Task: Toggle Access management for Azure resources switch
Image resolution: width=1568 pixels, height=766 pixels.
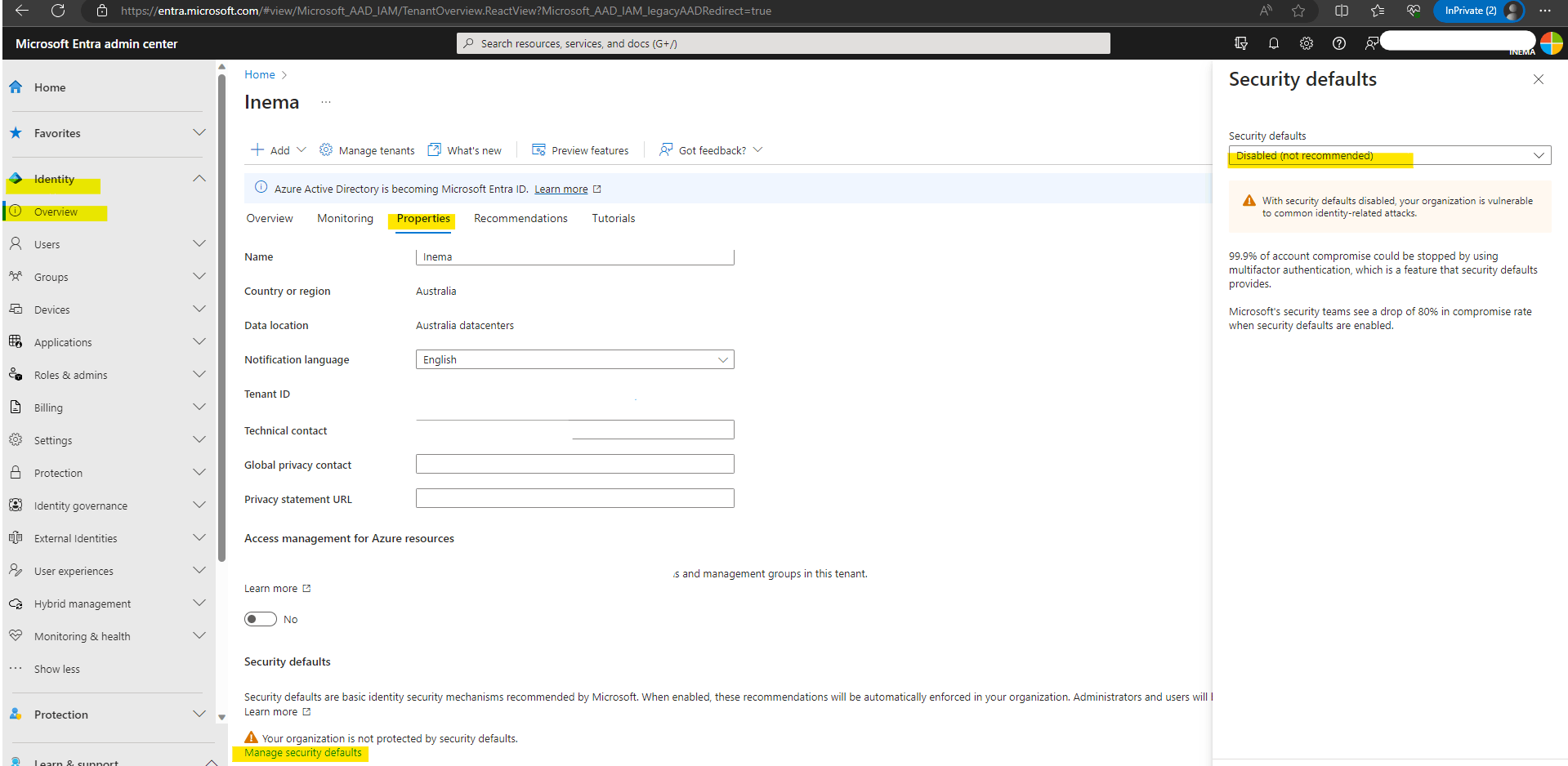Action: (x=261, y=619)
